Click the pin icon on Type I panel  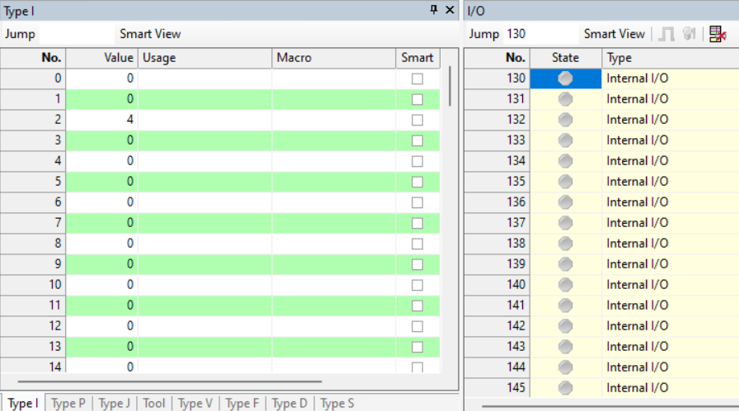(x=433, y=10)
